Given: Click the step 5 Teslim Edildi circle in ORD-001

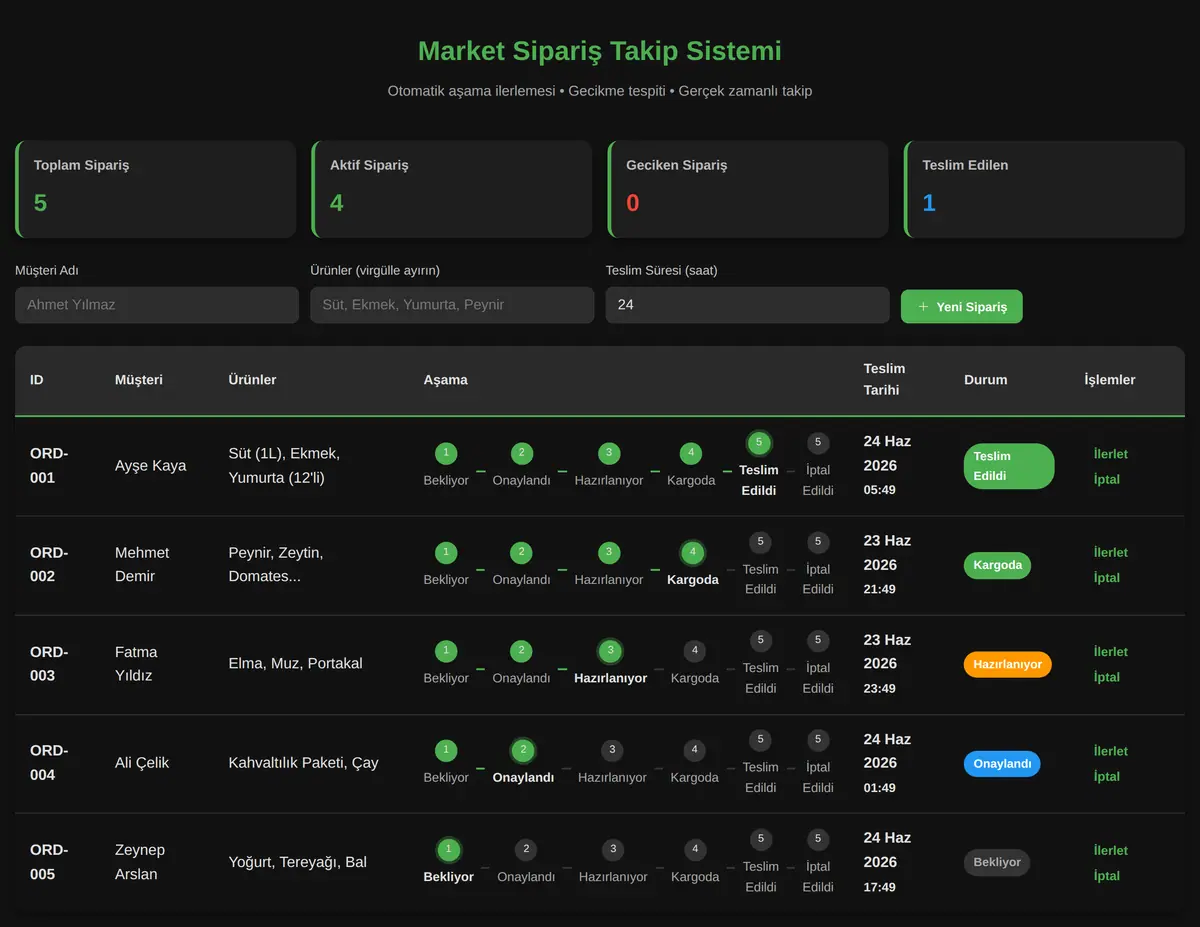Looking at the screenshot, I should (759, 443).
